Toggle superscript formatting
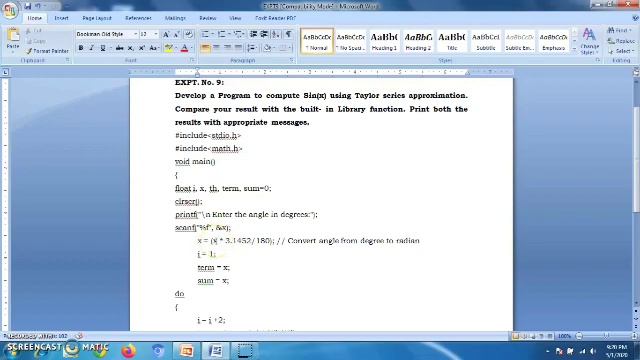Screen dimensions: 640x360 [x=141, y=48]
